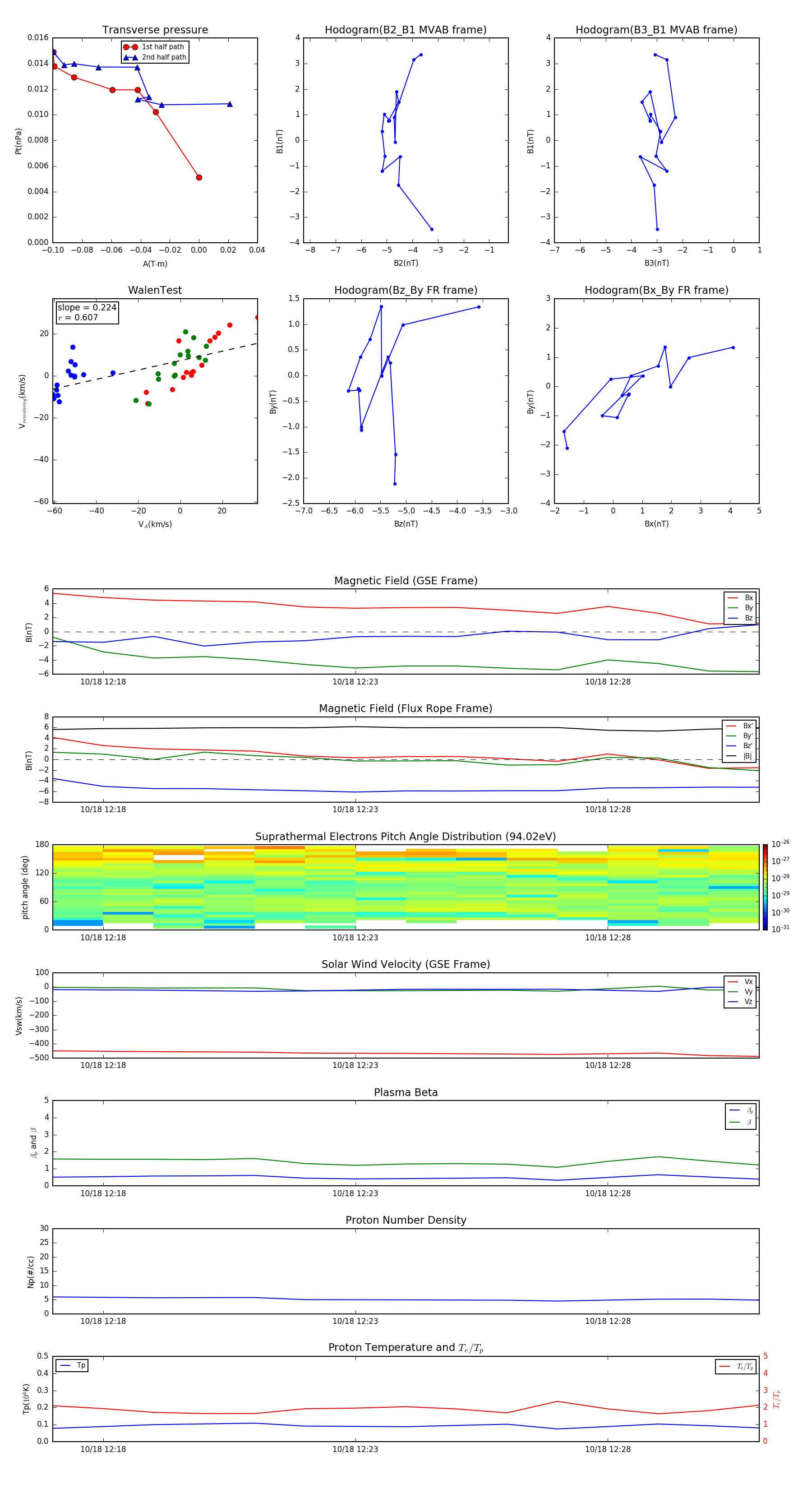The image size is (812, 1489).
Task: Click the 'V_remaining(km/s)' y-axis label
Action: (22, 401)
